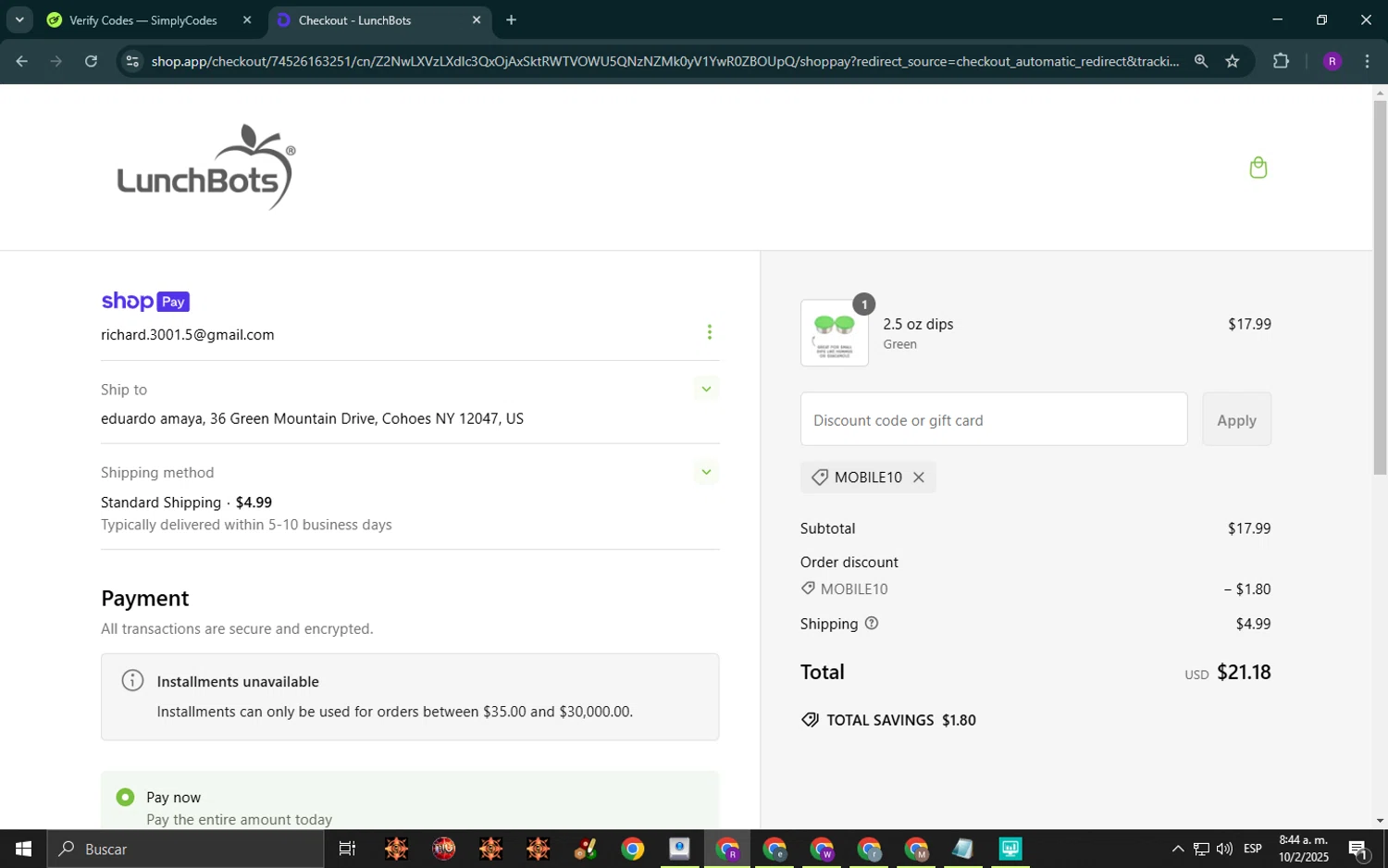Open the notepad taskbar icon

coord(963,849)
